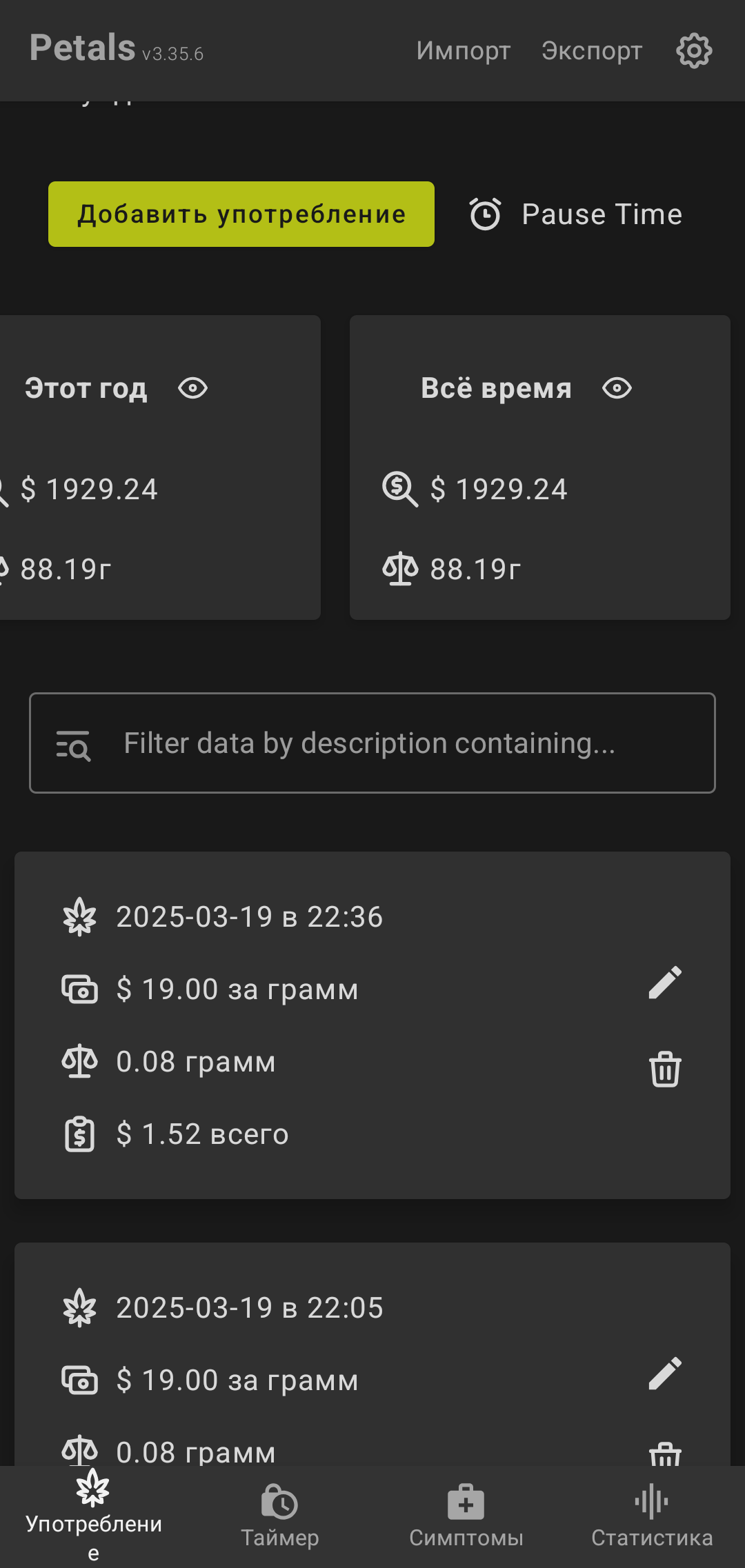Toggle visibility of the Всё время stats
The height and width of the screenshot is (1568, 745).
click(617, 388)
